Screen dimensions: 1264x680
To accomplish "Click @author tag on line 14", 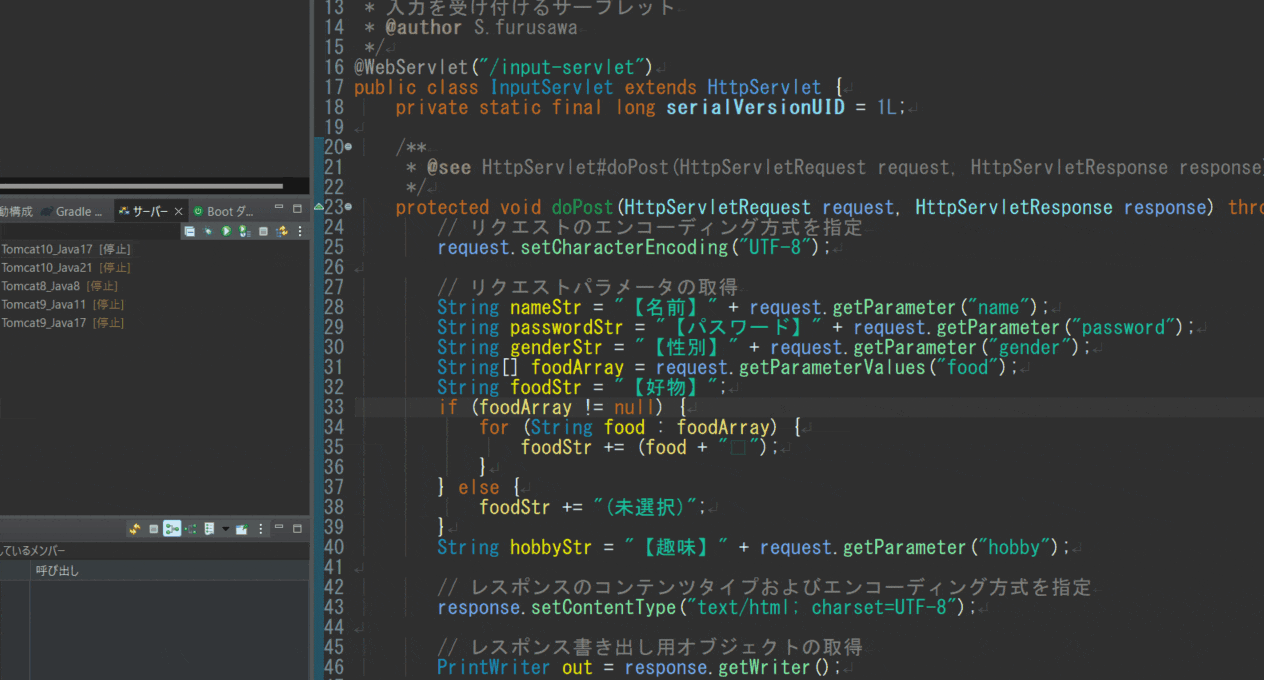I will [x=423, y=28].
